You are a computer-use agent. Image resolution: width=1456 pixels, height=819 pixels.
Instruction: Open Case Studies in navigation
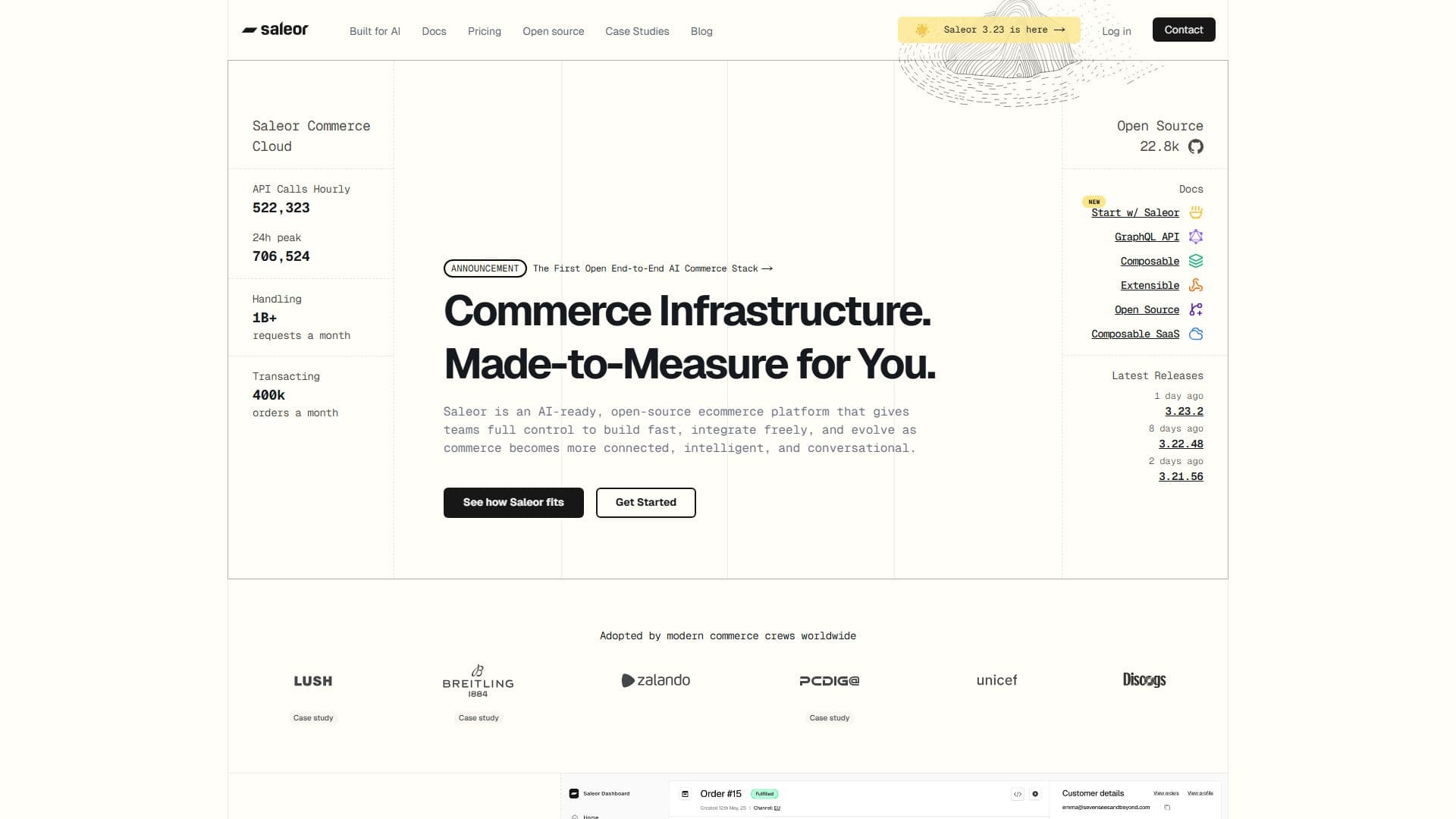[x=637, y=31]
